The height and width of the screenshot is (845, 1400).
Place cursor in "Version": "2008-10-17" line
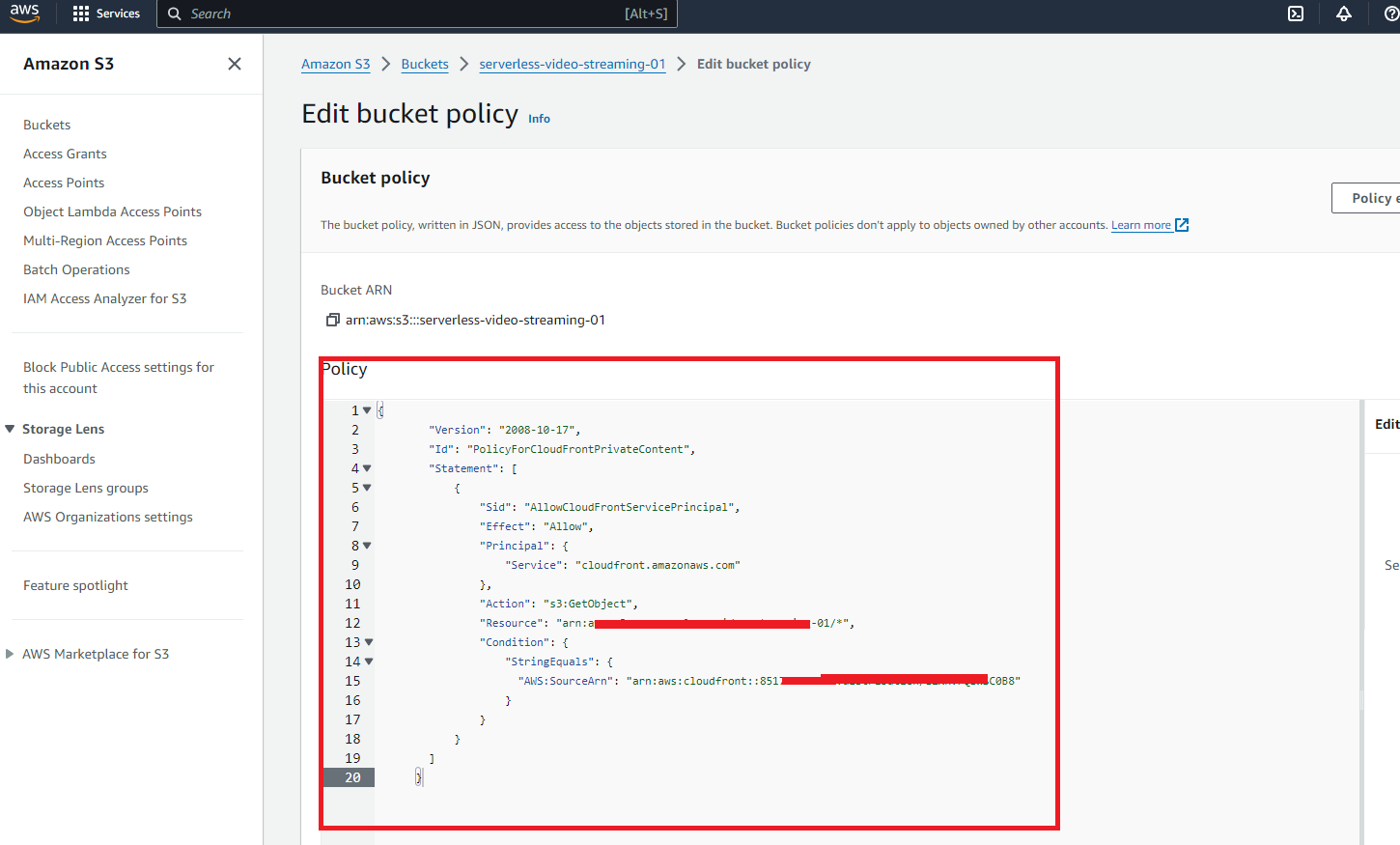504,430
